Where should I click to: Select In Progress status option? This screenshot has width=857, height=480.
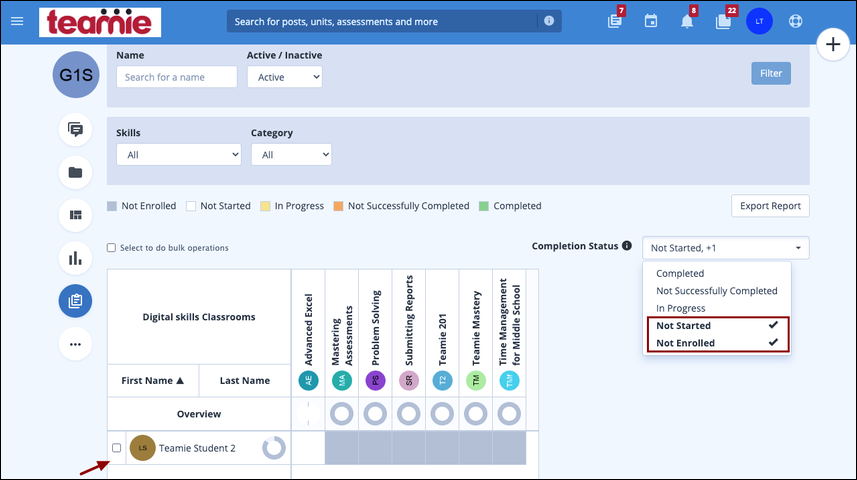717,308
